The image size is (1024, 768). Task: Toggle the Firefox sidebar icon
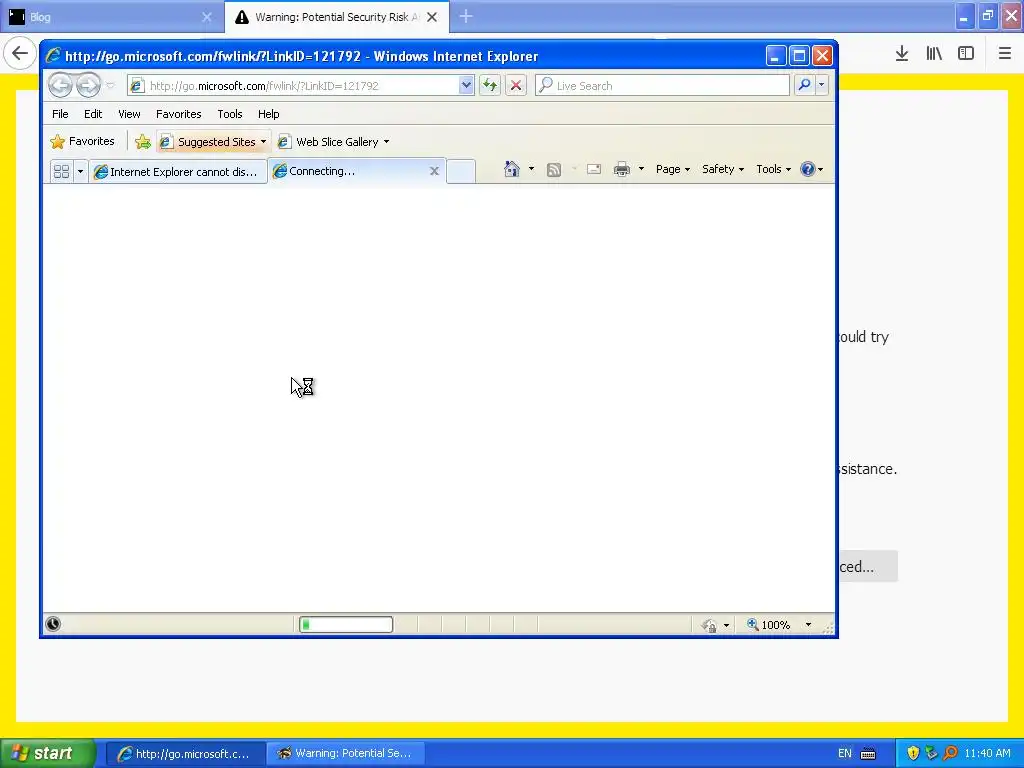click(x=966, y=54)
